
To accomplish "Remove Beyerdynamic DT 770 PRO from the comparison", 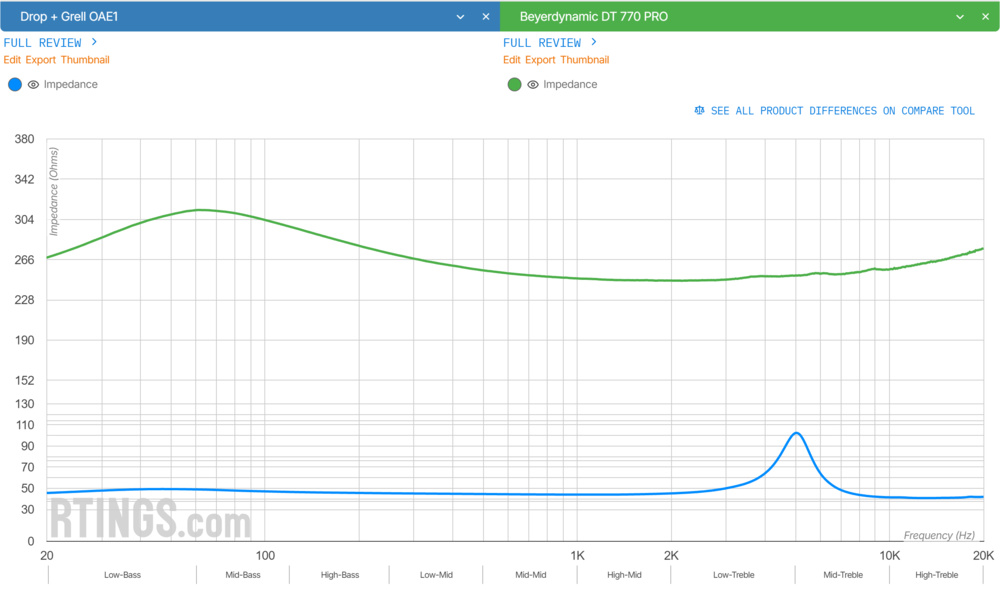I will coord(985,17).
